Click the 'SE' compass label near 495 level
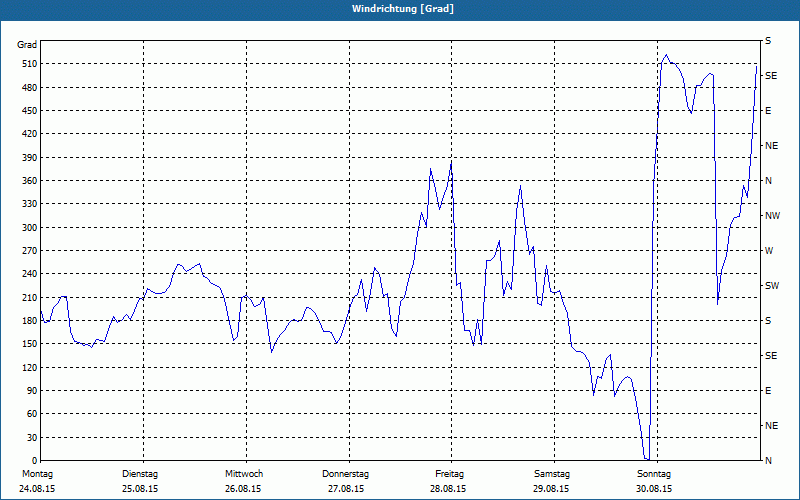This screenshot has height=500, width=800. [x=771, y=76]
